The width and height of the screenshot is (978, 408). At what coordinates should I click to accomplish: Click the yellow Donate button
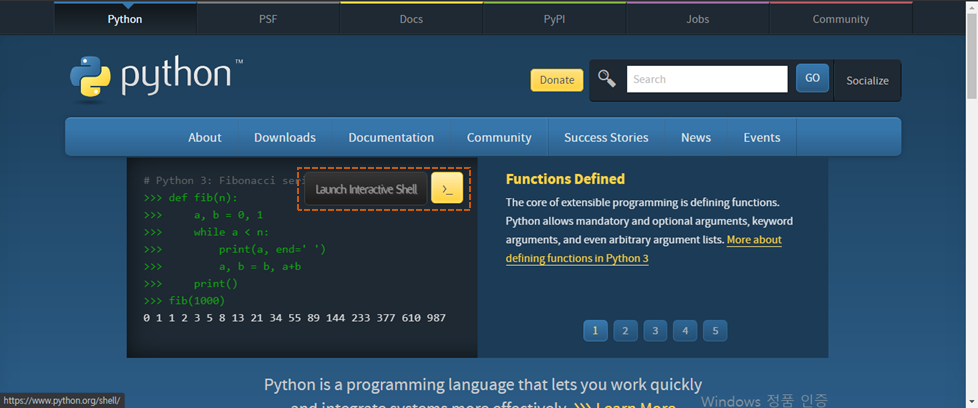[557, 80]
